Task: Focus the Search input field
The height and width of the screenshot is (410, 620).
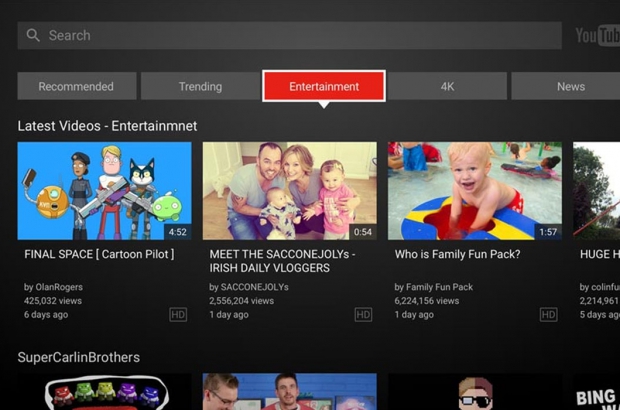Action: point(290,35)
